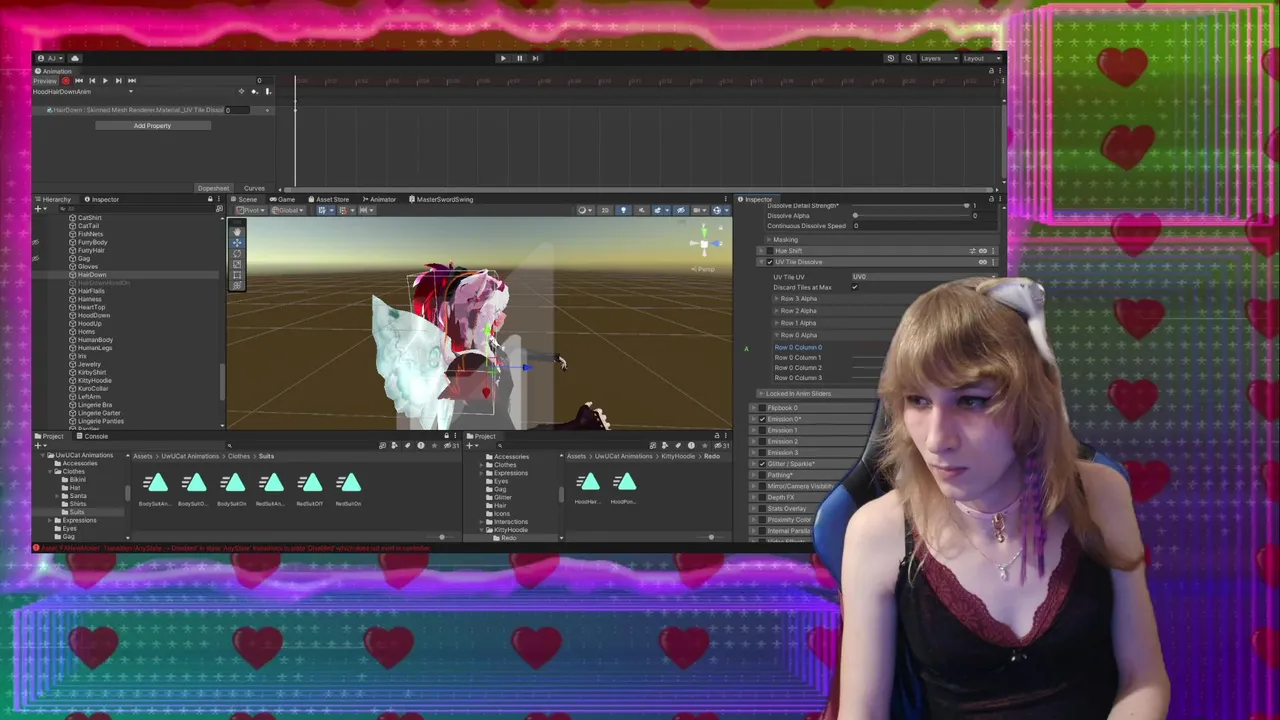Click the scene orientation gizmo
This screenshot has height=720, width=1280.
[x=704, y=243]
